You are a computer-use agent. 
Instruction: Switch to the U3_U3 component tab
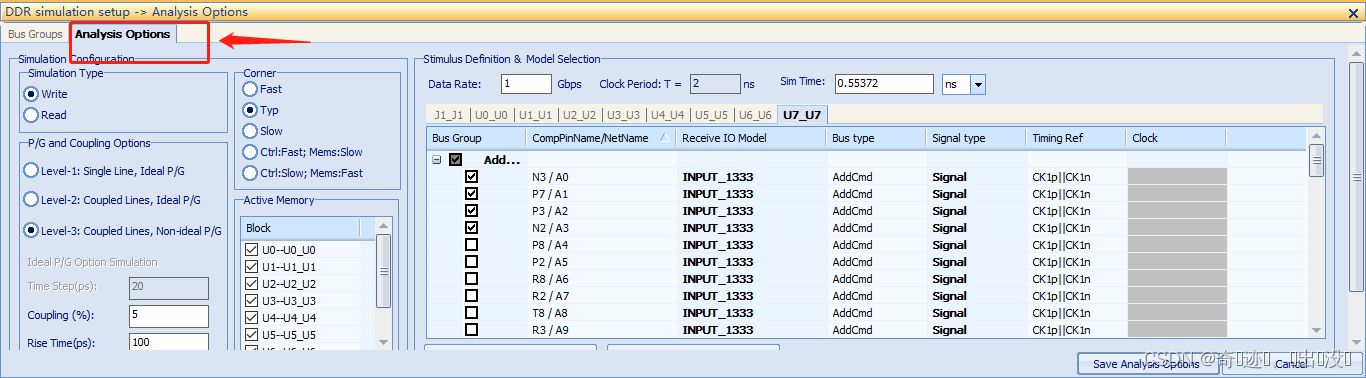[624, 115]
